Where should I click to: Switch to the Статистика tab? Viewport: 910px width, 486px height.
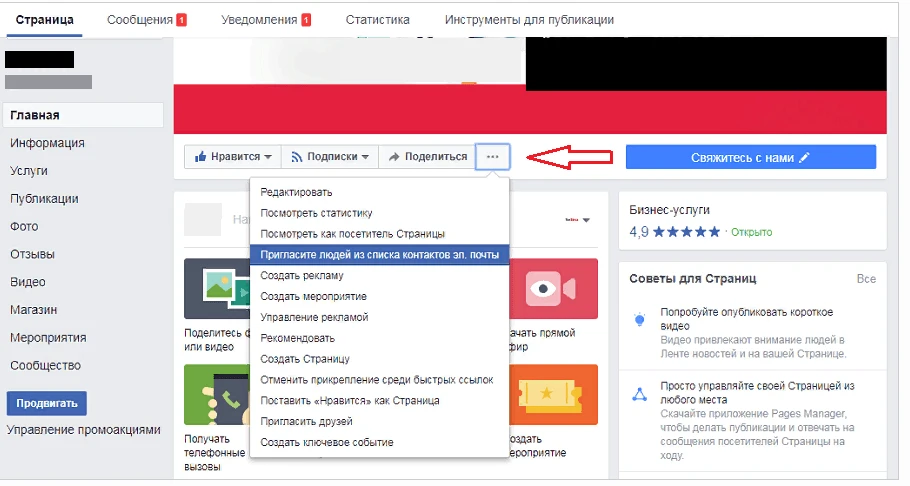tap(377, 20)
